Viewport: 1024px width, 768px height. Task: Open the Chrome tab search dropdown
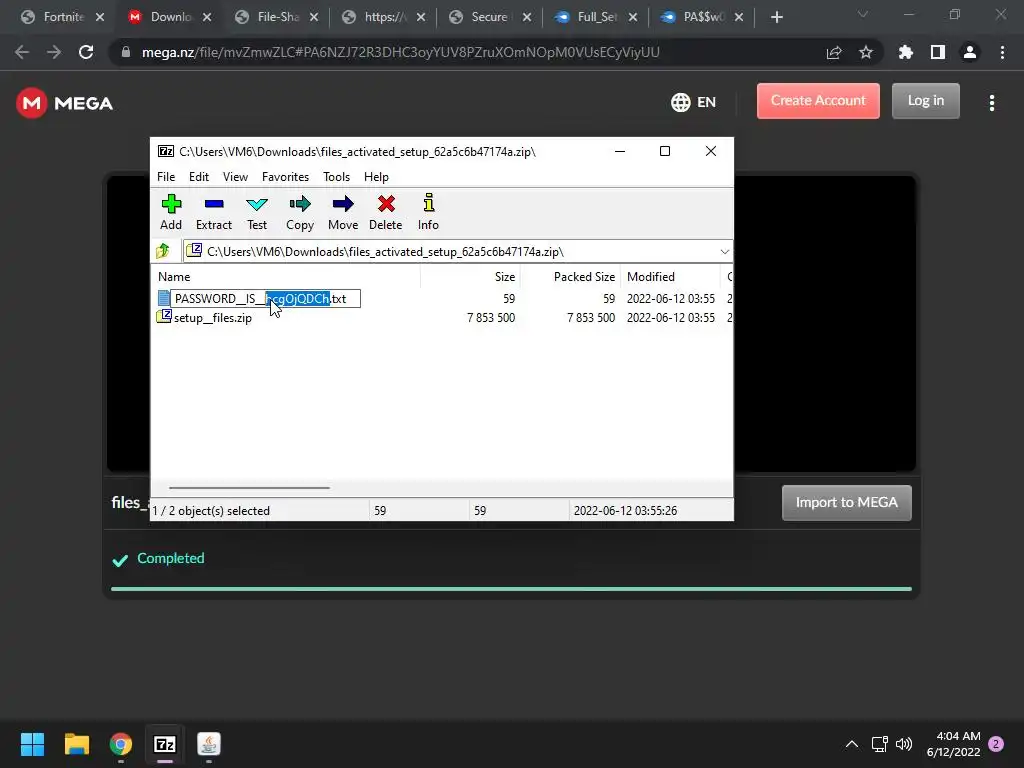tap(863, 14)
